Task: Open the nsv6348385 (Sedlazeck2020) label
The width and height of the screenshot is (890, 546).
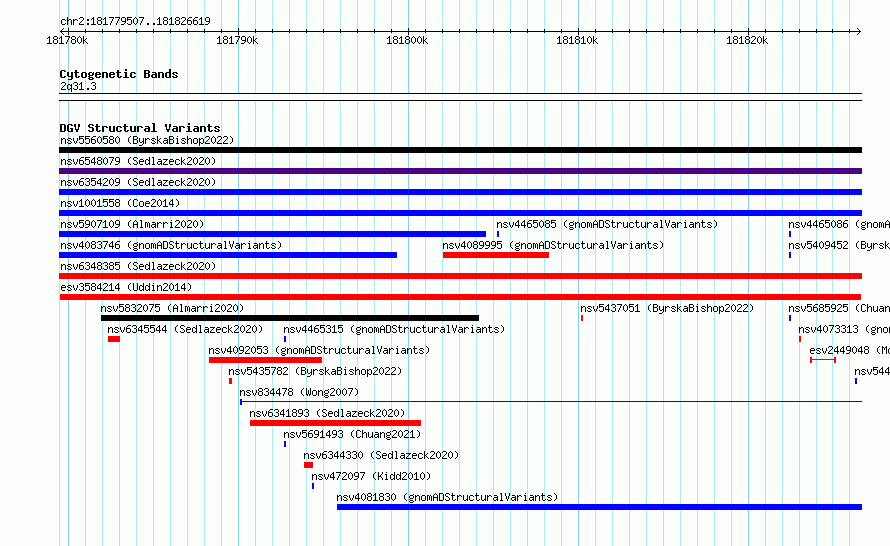Action: 138,266
